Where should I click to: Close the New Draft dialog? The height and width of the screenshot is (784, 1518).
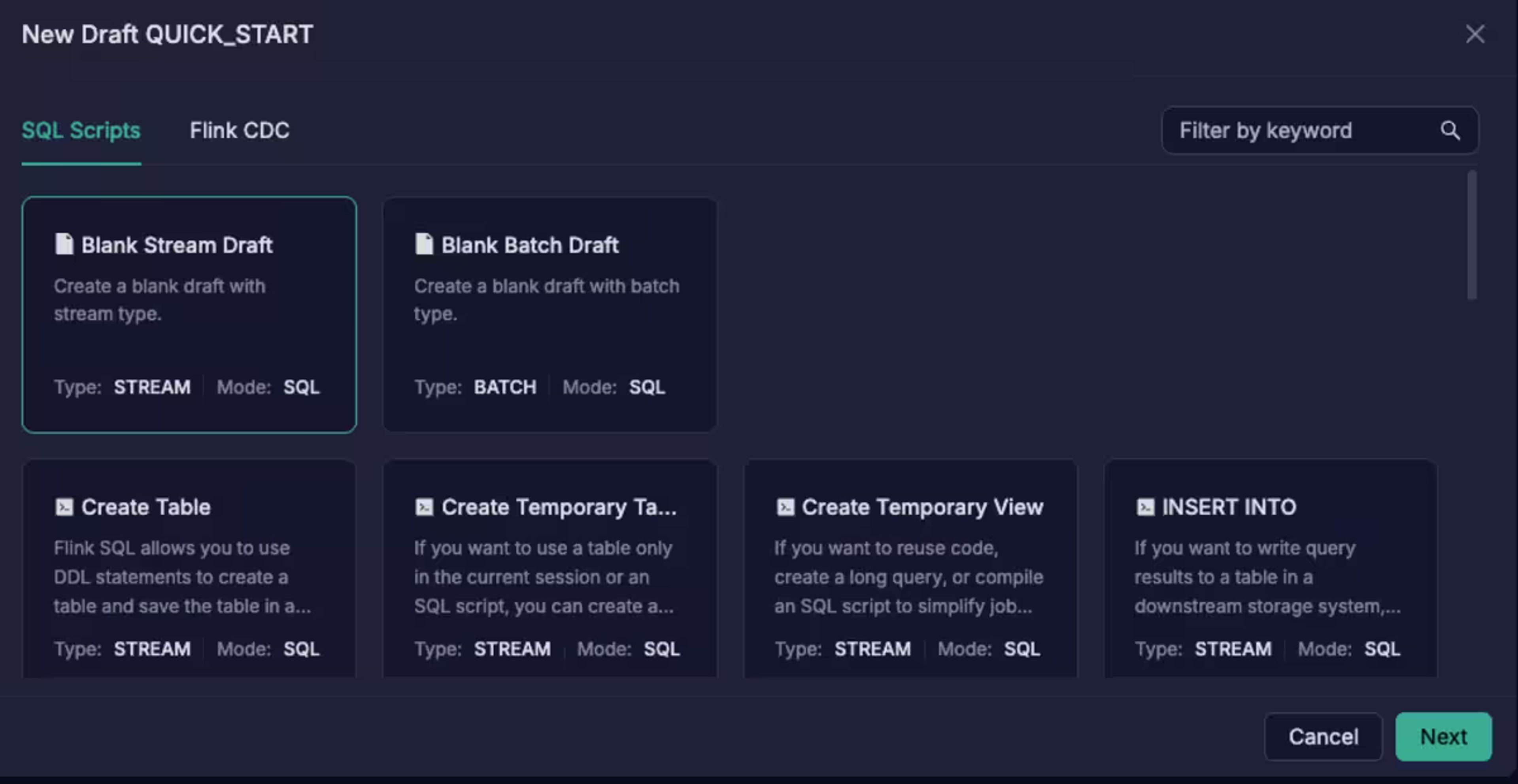tap(1475, 34)
